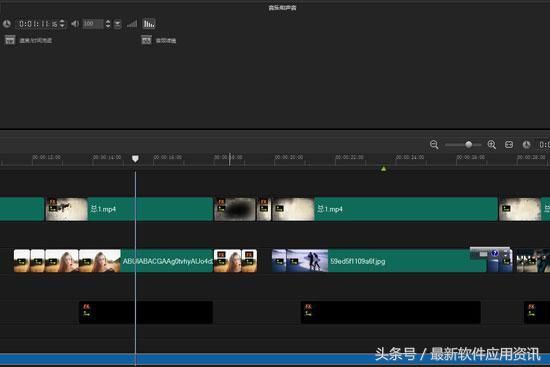Select the teal clip at far left of video track
The height and width of the screenshot is (367, 550).
[22, 209]
